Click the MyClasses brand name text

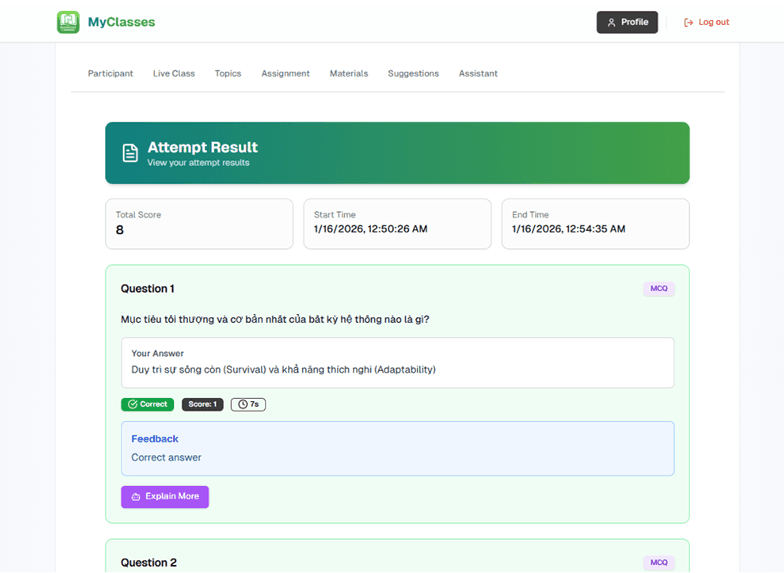pos(122,22)
